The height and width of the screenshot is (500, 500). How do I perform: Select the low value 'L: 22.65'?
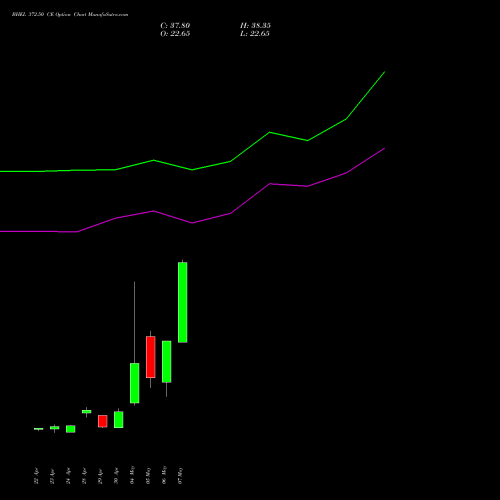coord(255,34)
